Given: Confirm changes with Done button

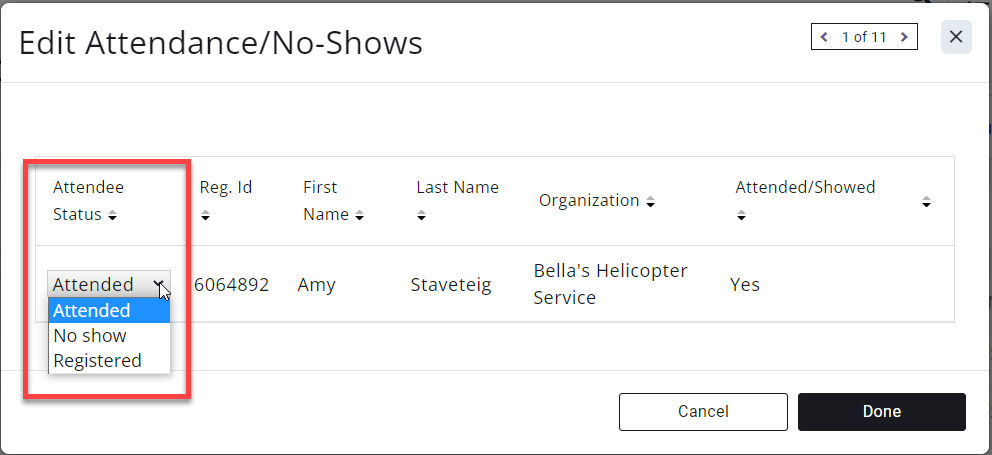Looking at the screenshot, I should pos(881,411).
